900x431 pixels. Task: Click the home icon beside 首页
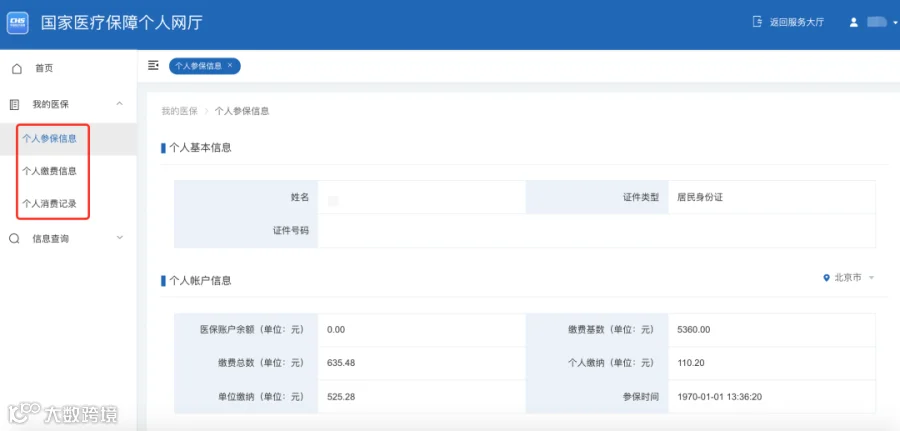[x=17, y=68]
